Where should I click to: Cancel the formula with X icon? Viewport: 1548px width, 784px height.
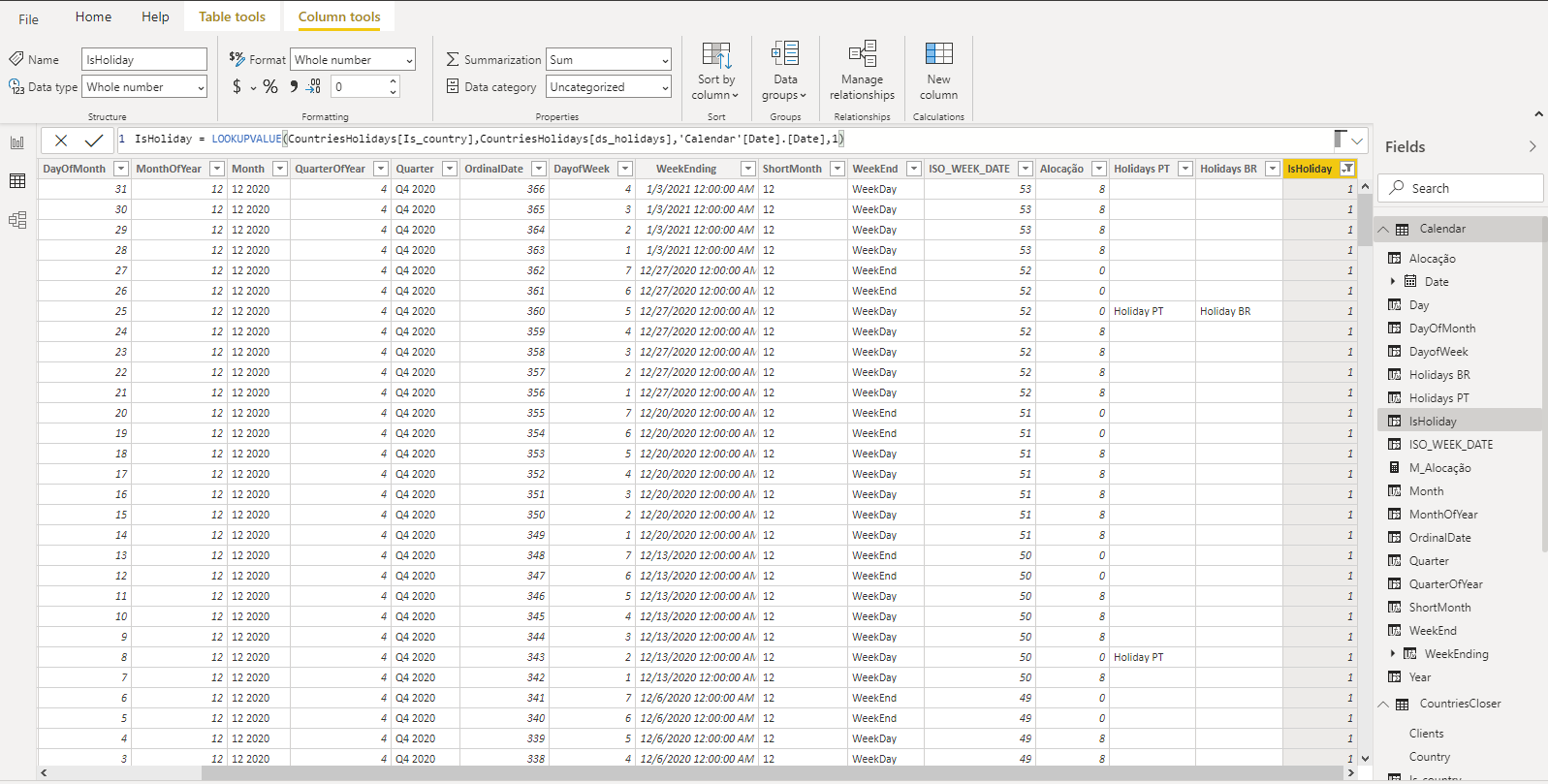point(61,141)
